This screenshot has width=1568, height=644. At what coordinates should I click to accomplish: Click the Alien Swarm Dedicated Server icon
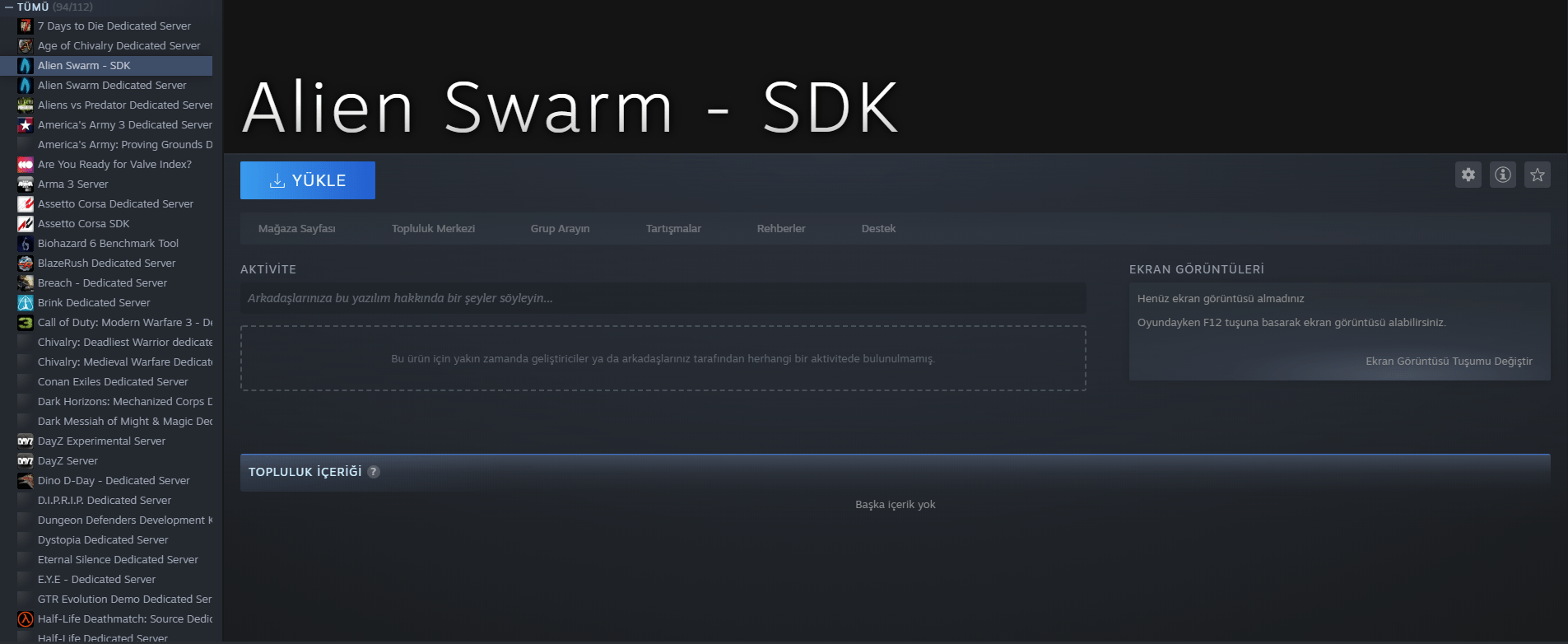(x=26, y=85)
